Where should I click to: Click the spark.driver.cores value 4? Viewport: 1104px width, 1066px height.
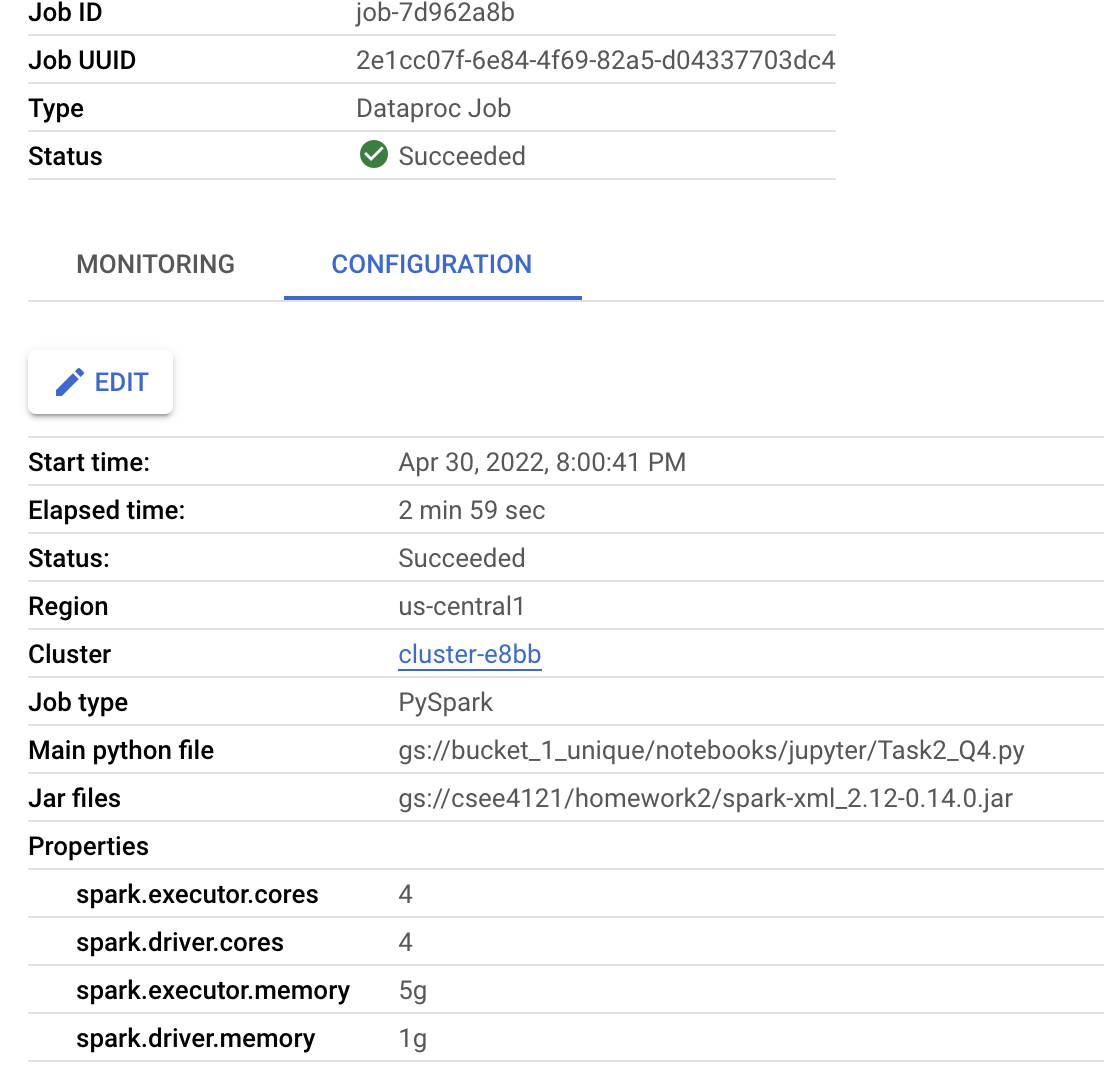(406, 942)
